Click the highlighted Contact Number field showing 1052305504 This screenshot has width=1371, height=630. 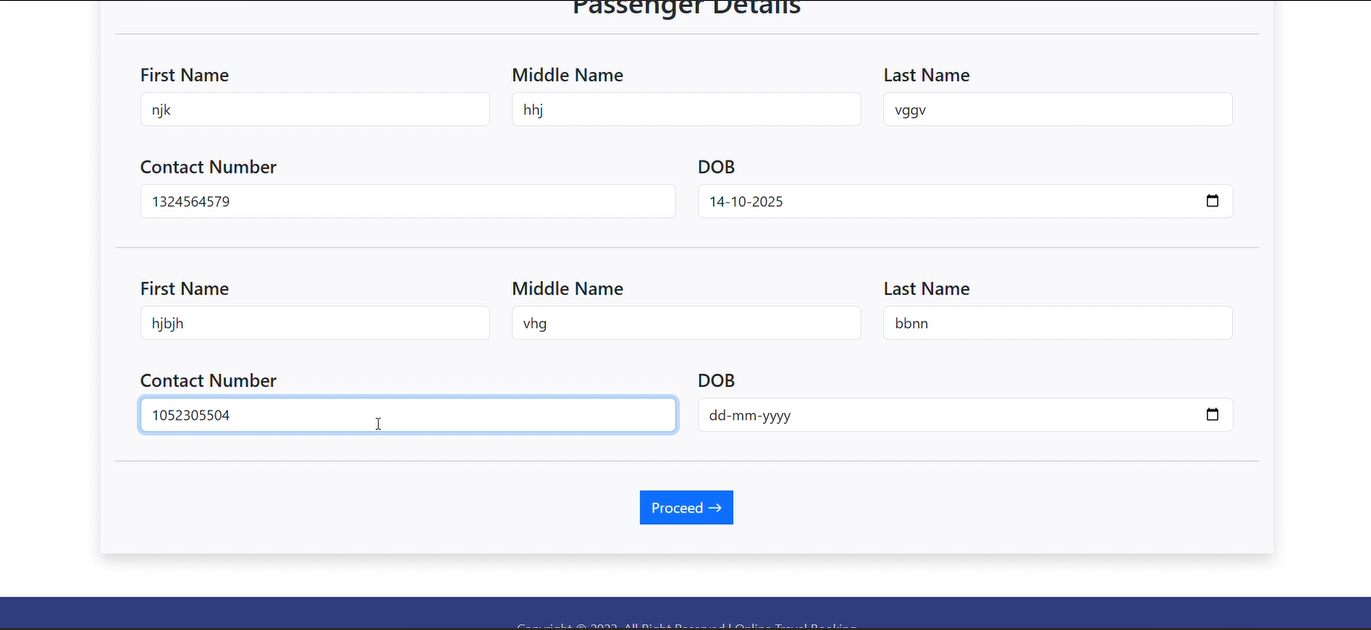click(x=408, y=414)
